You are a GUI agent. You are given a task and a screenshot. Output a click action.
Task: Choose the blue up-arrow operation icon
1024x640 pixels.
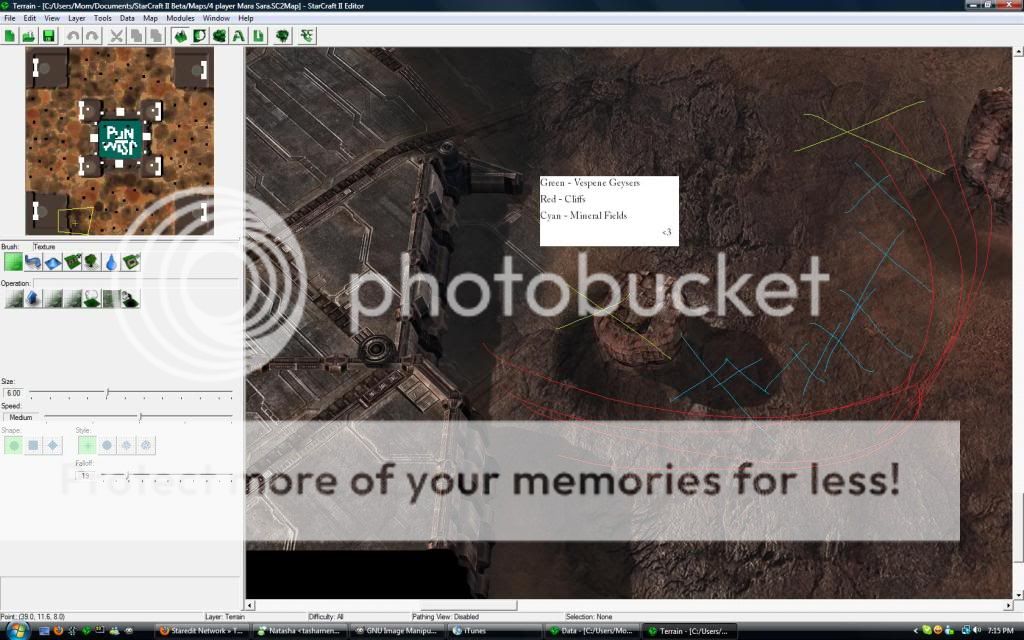click(32, 298)
